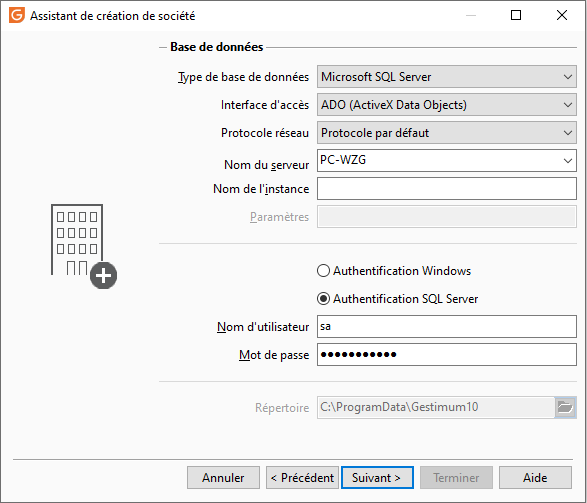Open help with the Aide button

535,478
